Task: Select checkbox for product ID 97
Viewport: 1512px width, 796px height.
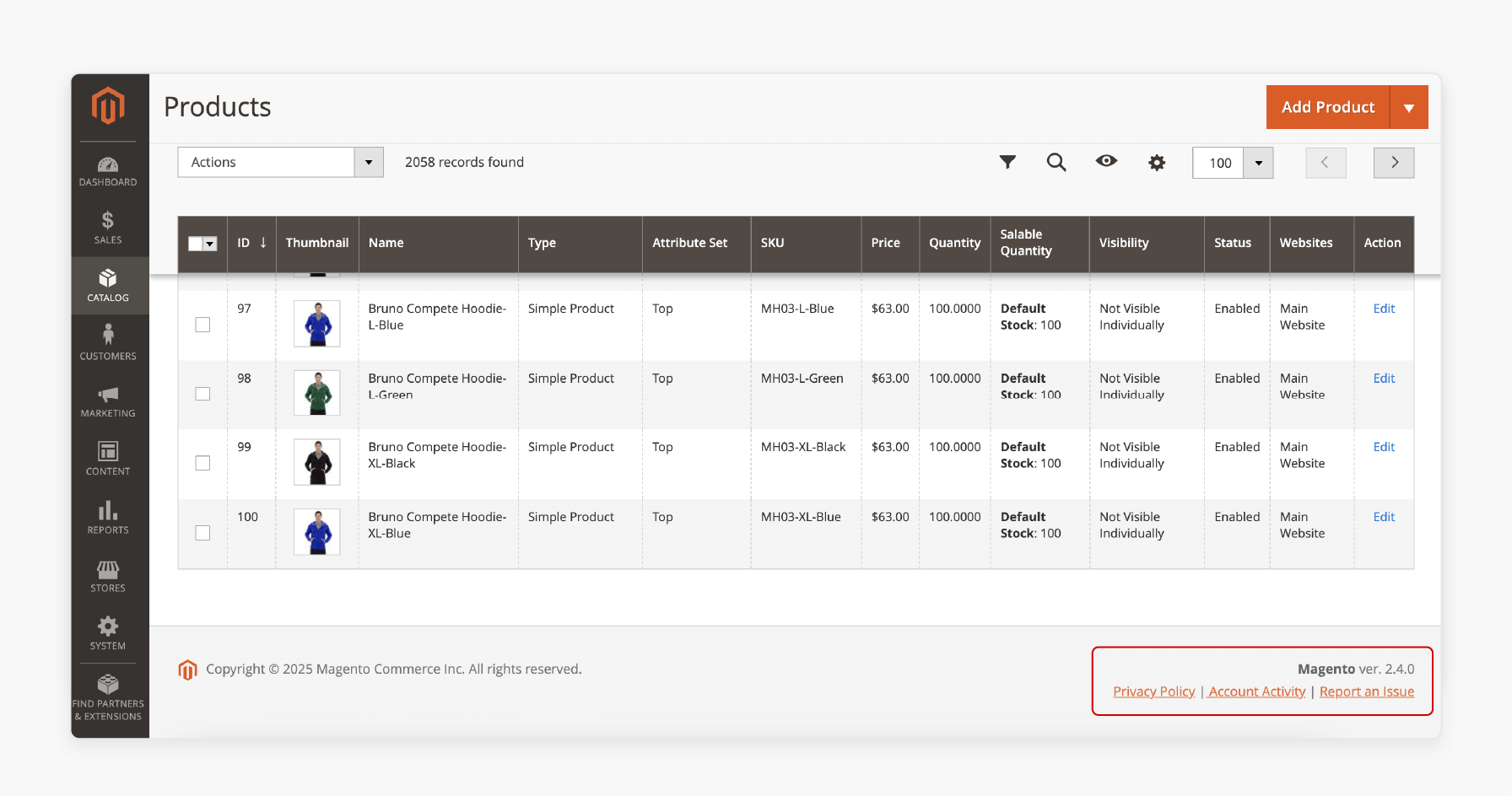Action: pyautogui.click(x=202, y=325)
